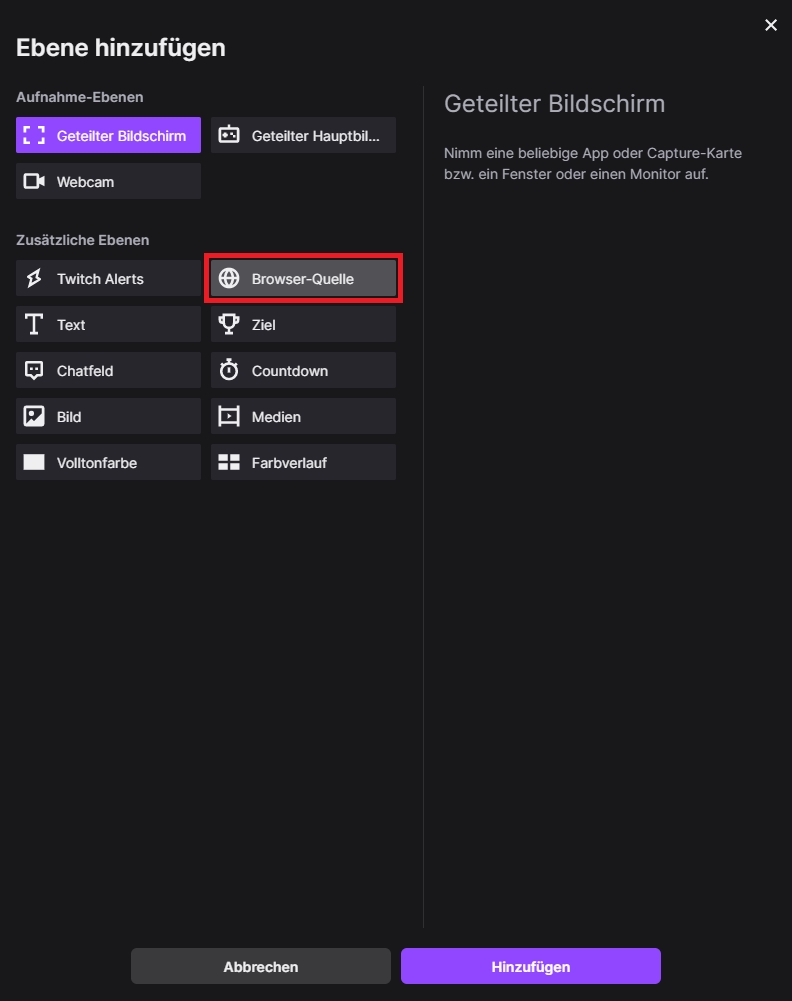Screen dimensions: 792x1001
Task: Select the Geteilter Bildschirm capture icon
Action: point(35,136)
